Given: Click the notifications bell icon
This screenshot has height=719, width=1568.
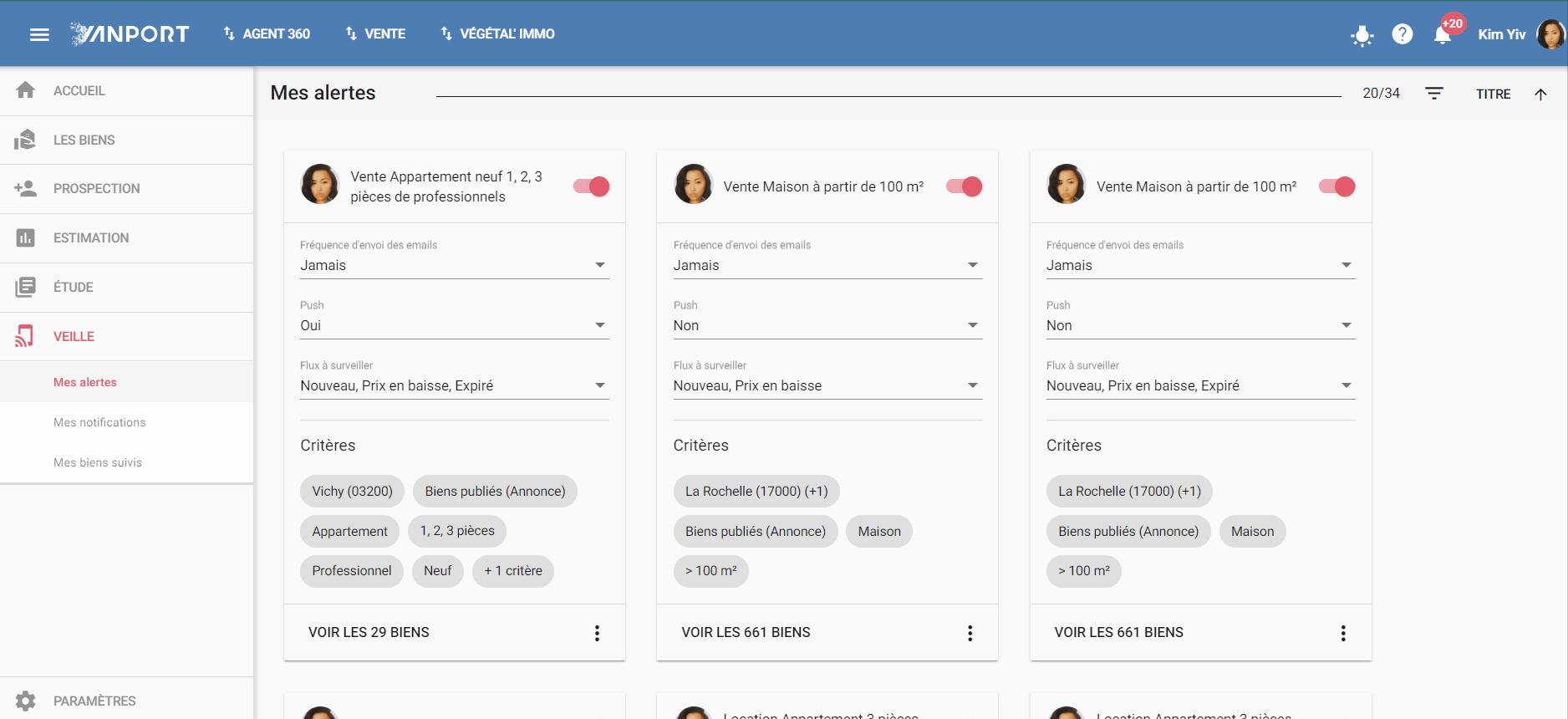Looking at the screenshot, I should point(1443,34).
